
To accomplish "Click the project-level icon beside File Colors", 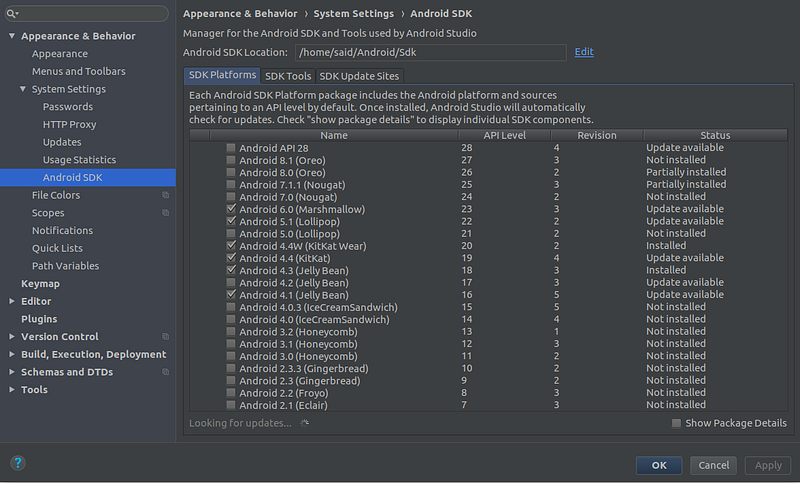I will 166,196.
